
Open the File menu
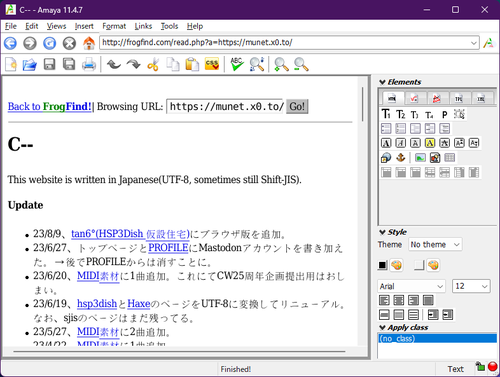(11, 26)
